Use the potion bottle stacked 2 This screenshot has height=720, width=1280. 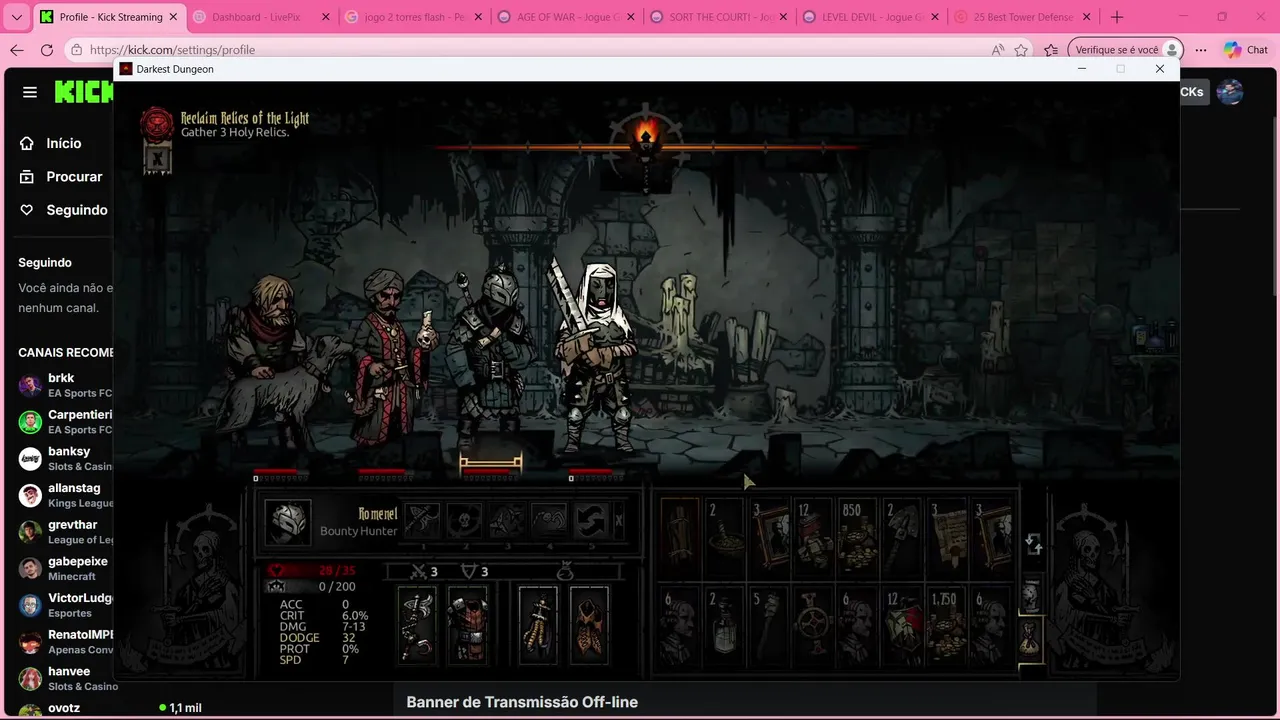(725, 627)
